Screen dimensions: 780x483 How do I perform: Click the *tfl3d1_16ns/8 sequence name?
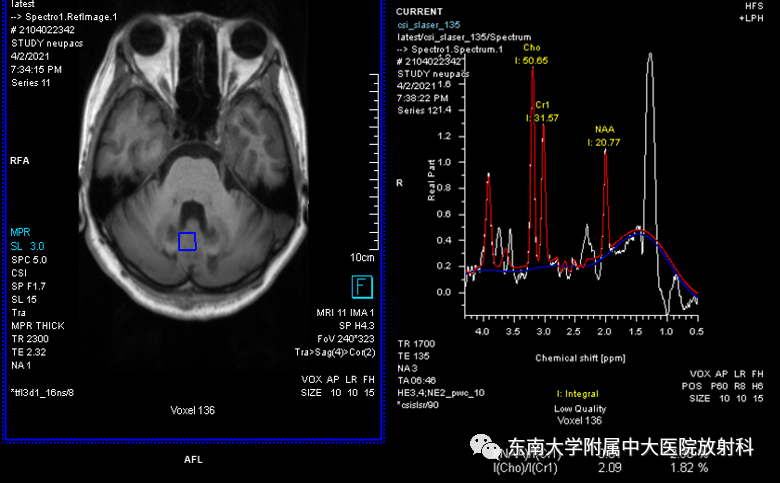tap(42, 392)
